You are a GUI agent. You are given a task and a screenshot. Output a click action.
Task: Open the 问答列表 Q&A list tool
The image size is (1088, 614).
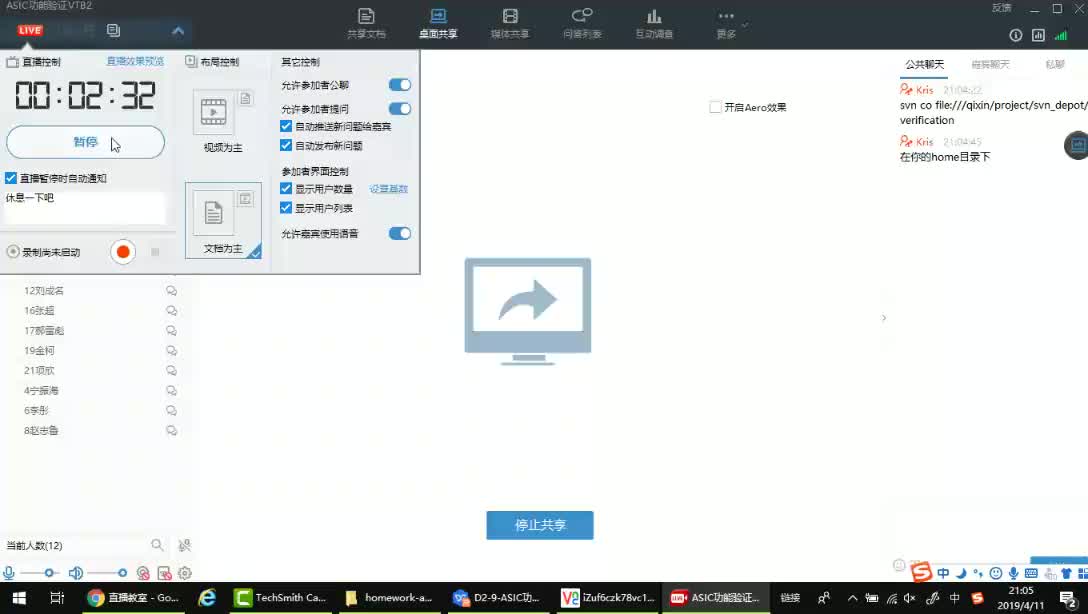582,23
